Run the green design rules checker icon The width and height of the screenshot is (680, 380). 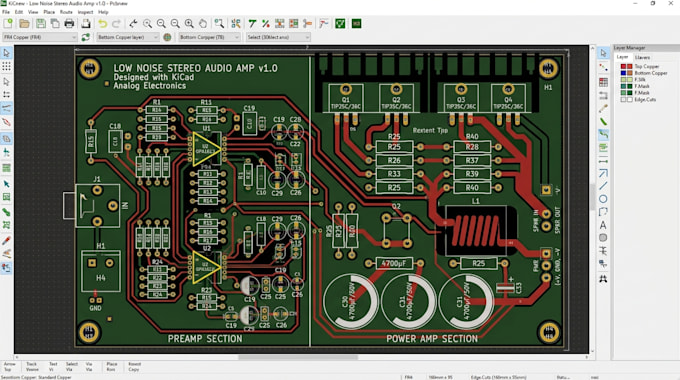click(340, 23)
